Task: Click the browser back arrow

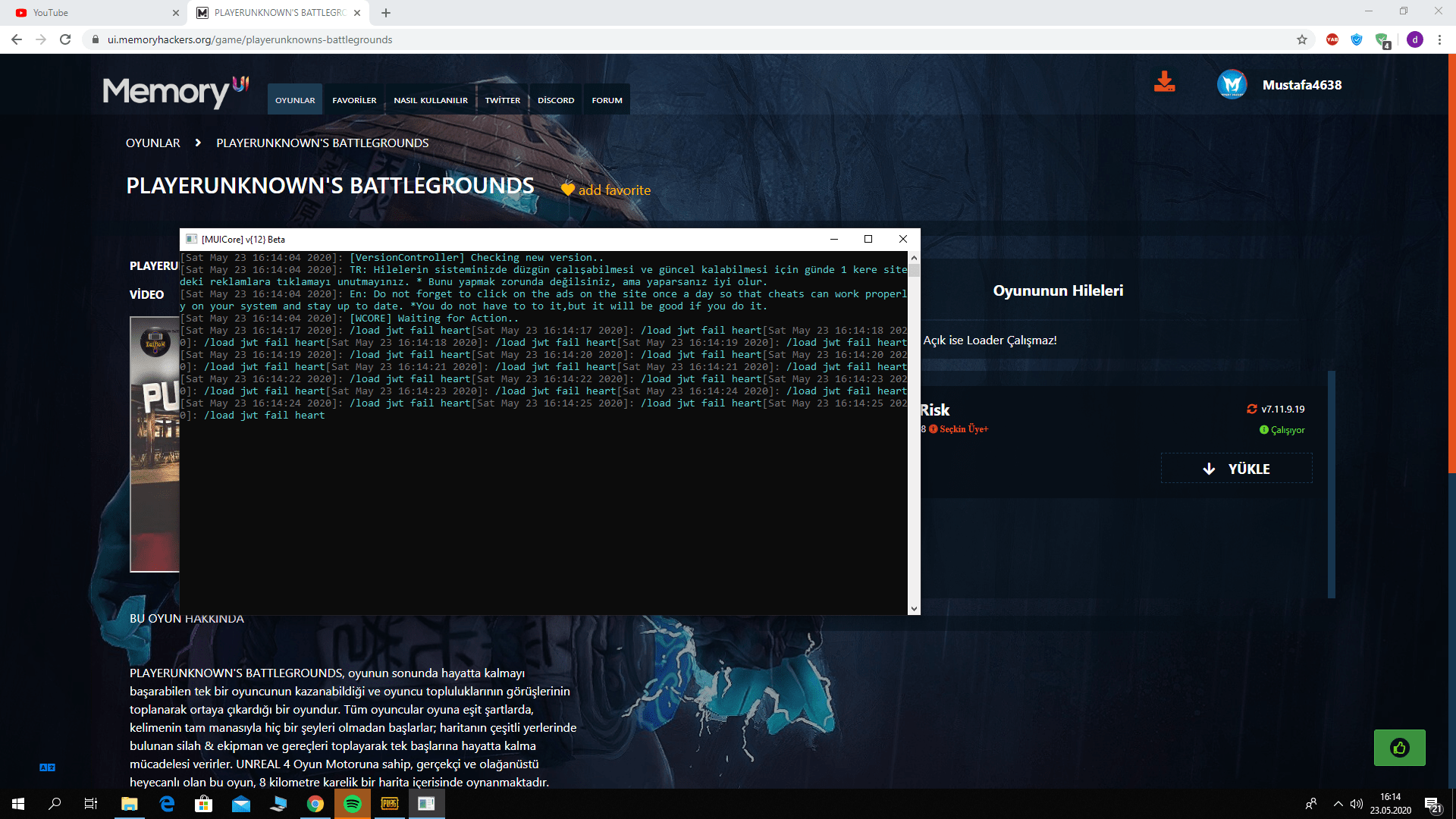Action: point(17,39)
